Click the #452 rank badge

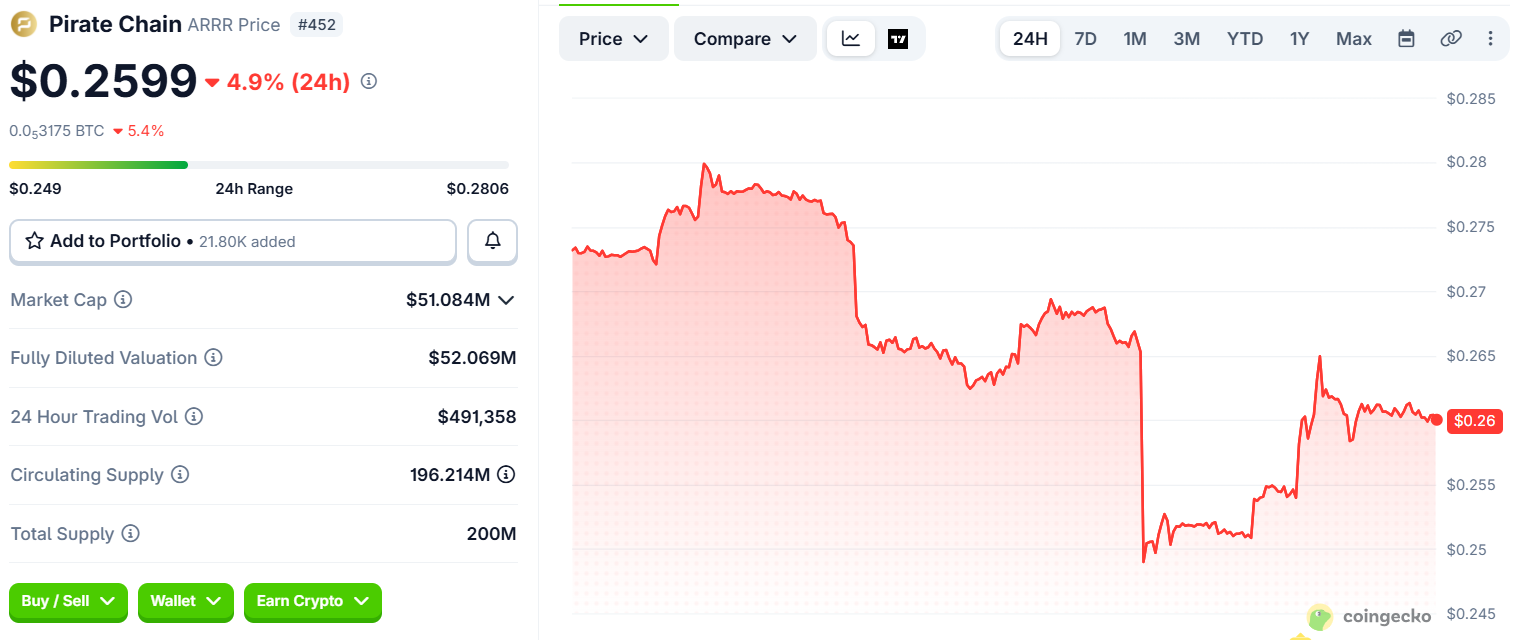click(316, 25)
